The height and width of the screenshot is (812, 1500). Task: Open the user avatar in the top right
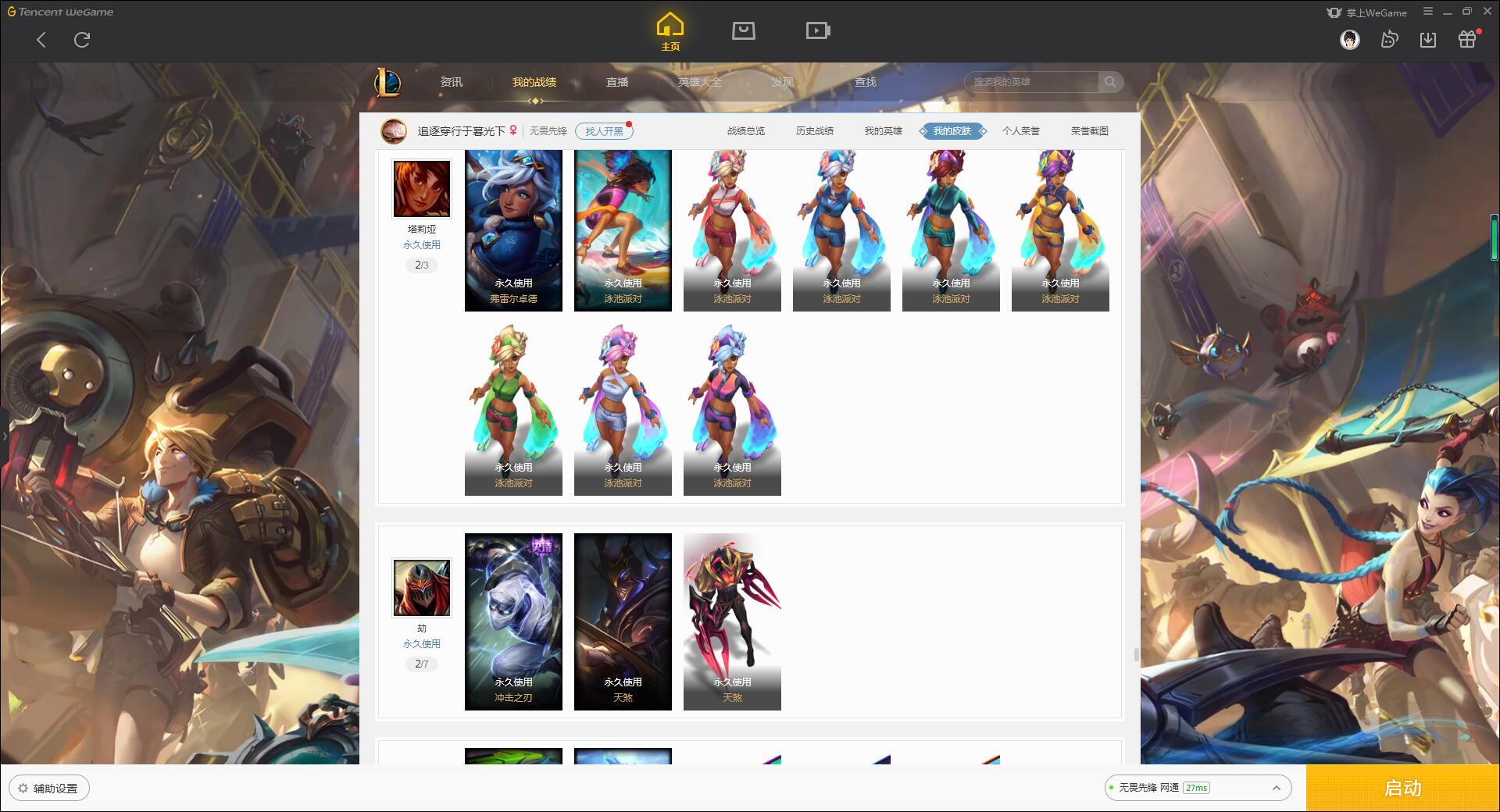1349,40
